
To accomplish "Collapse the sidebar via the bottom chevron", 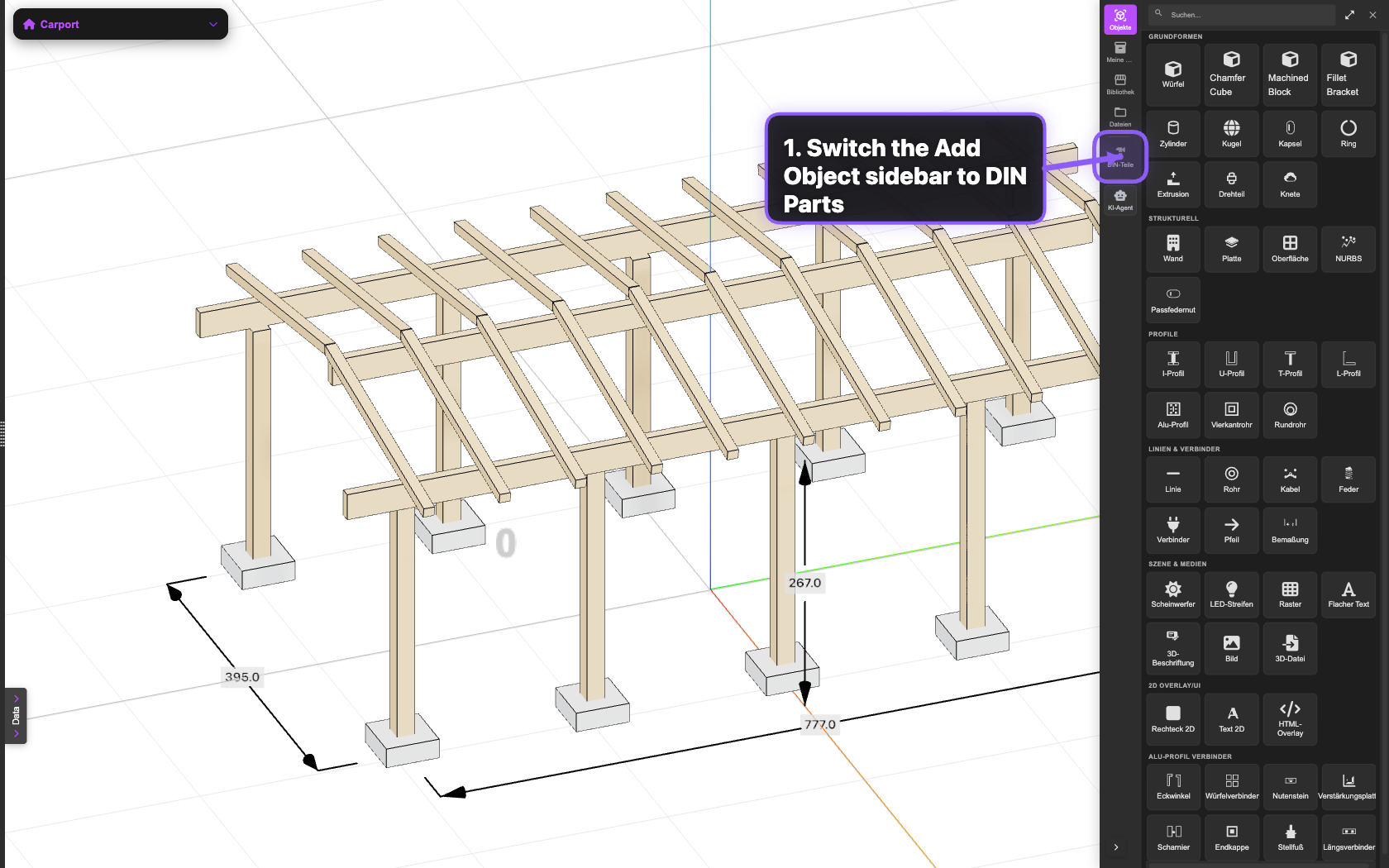I will pos(1116,847).
